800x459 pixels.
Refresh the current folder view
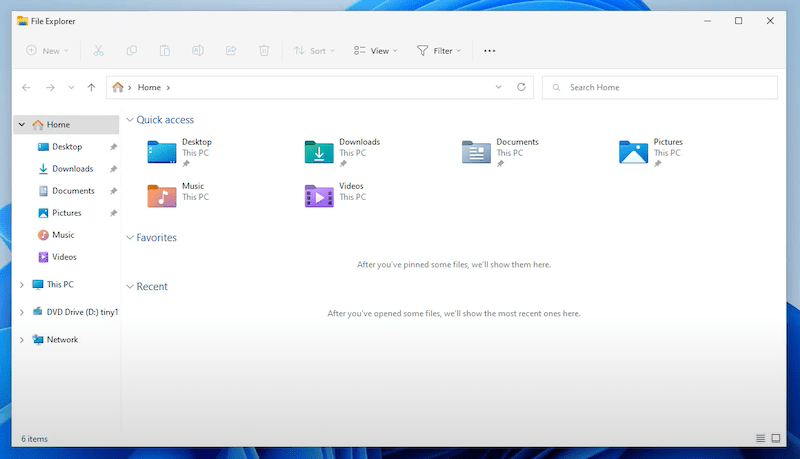pos(521,88)
